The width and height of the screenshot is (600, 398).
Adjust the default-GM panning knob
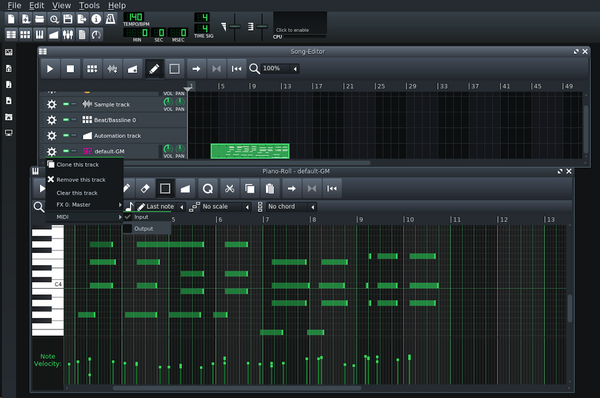pos(180,149)
